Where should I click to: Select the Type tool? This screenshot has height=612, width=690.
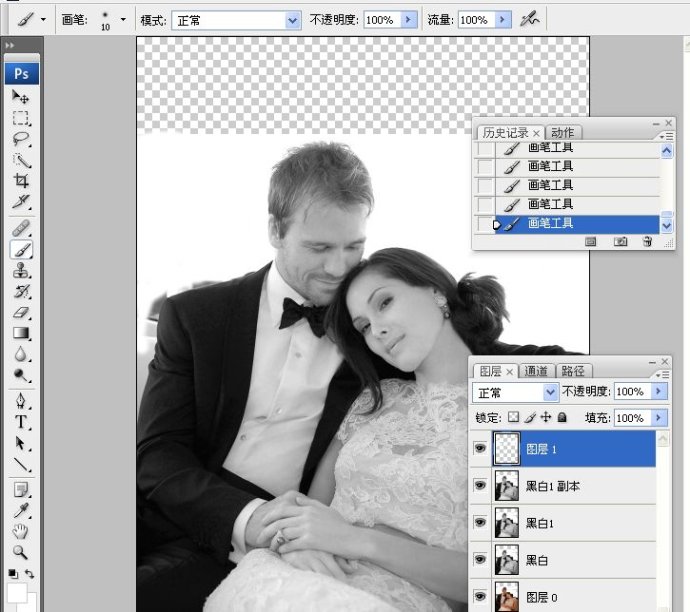[x=20, y=422]
